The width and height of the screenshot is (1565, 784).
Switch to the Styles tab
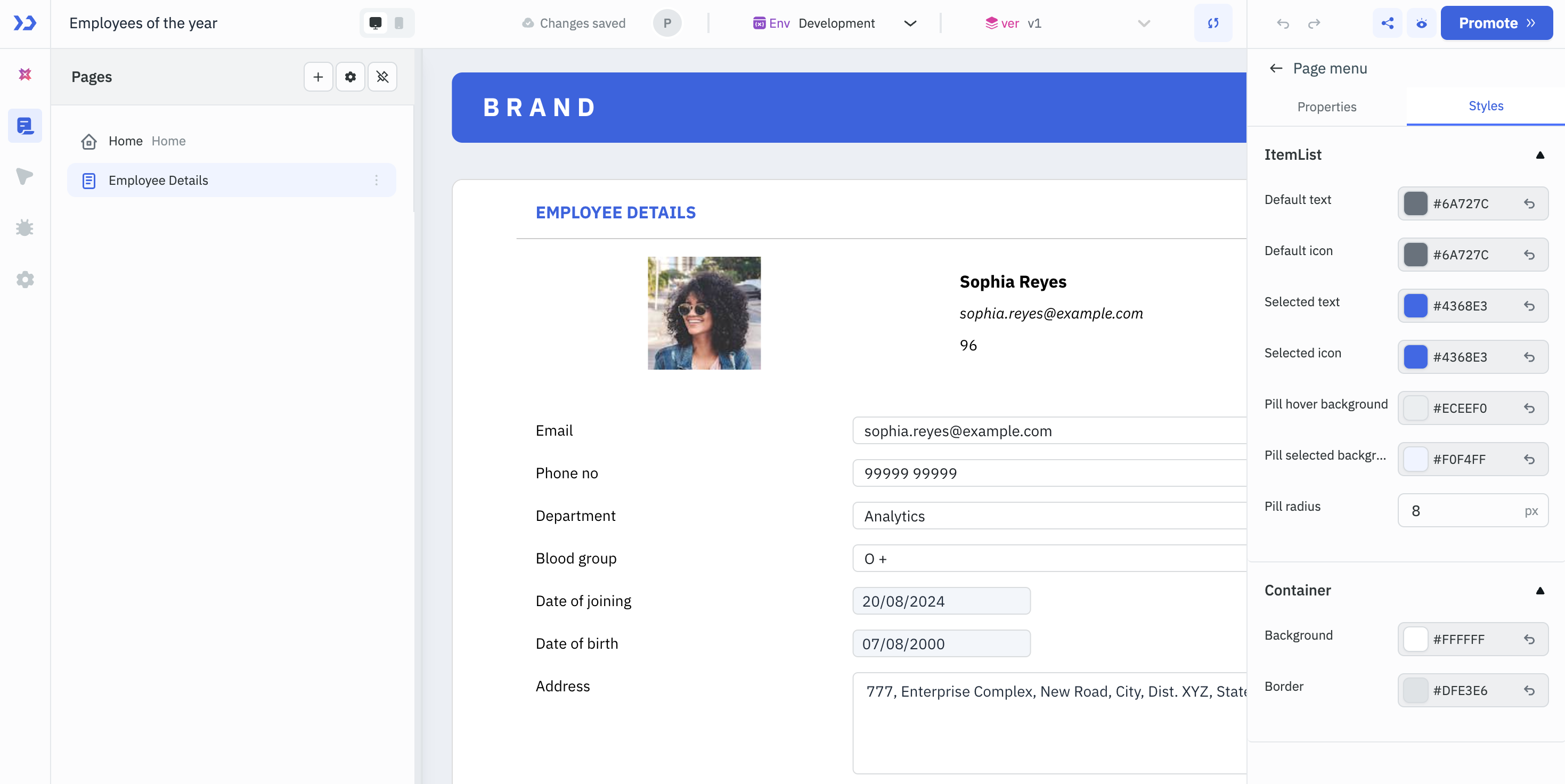click(x=1486, y=105)
